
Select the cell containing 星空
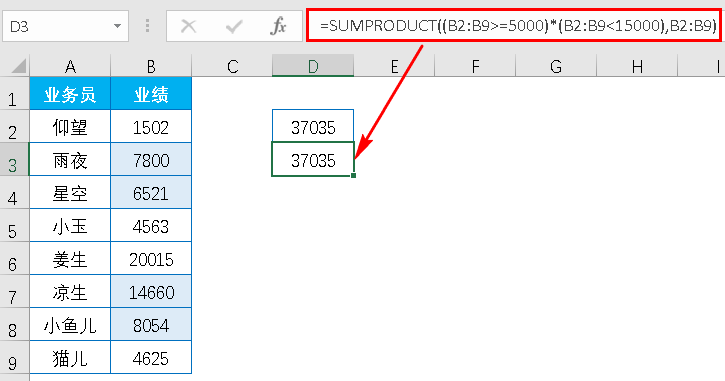[70, 192]
